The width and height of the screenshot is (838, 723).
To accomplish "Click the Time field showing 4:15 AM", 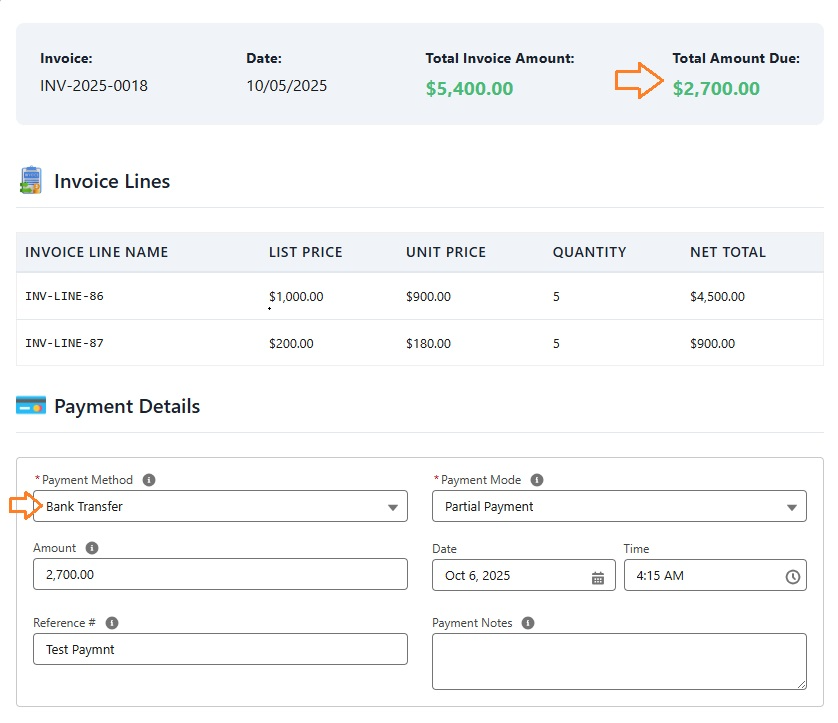I will [700, 575].
